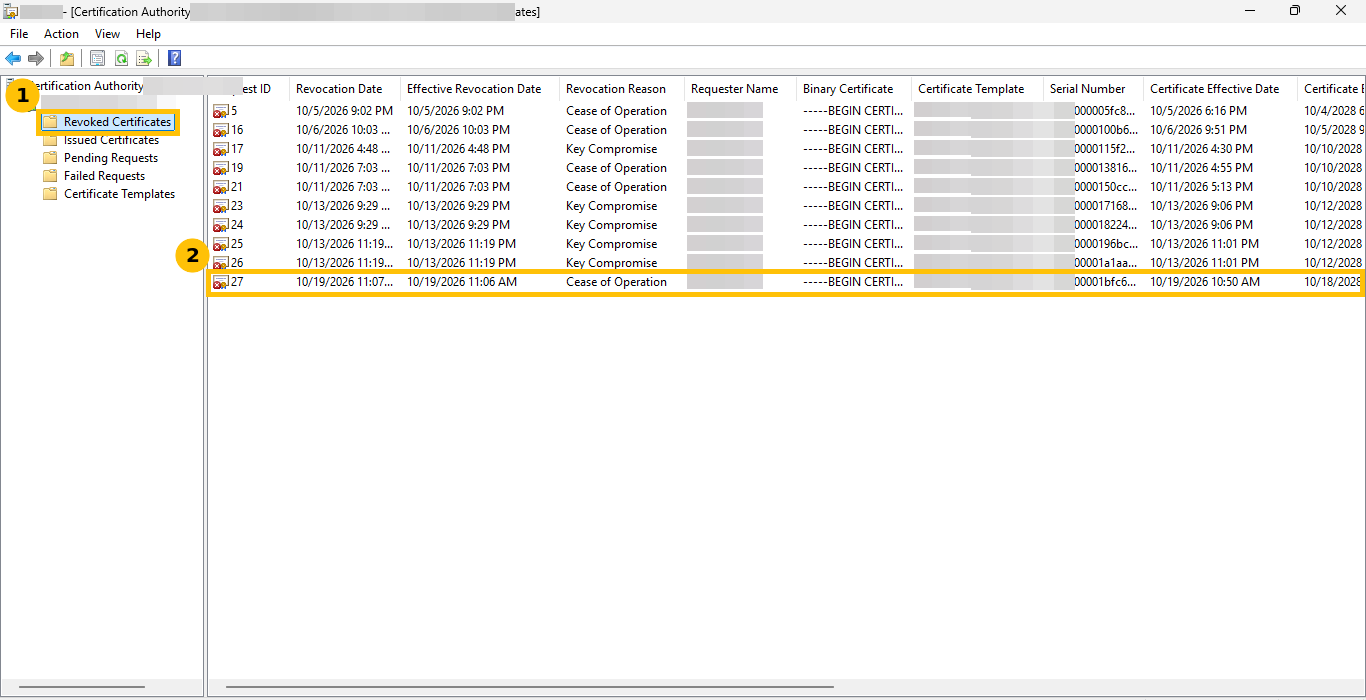
Task: Click serial number 000017168... cell
Action: point(1106,206)
